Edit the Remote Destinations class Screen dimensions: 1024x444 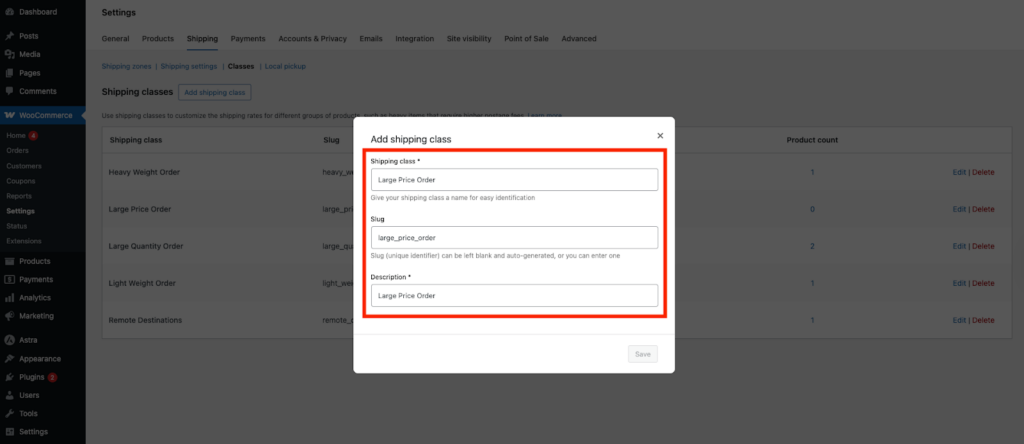click(x=959, y=320)
